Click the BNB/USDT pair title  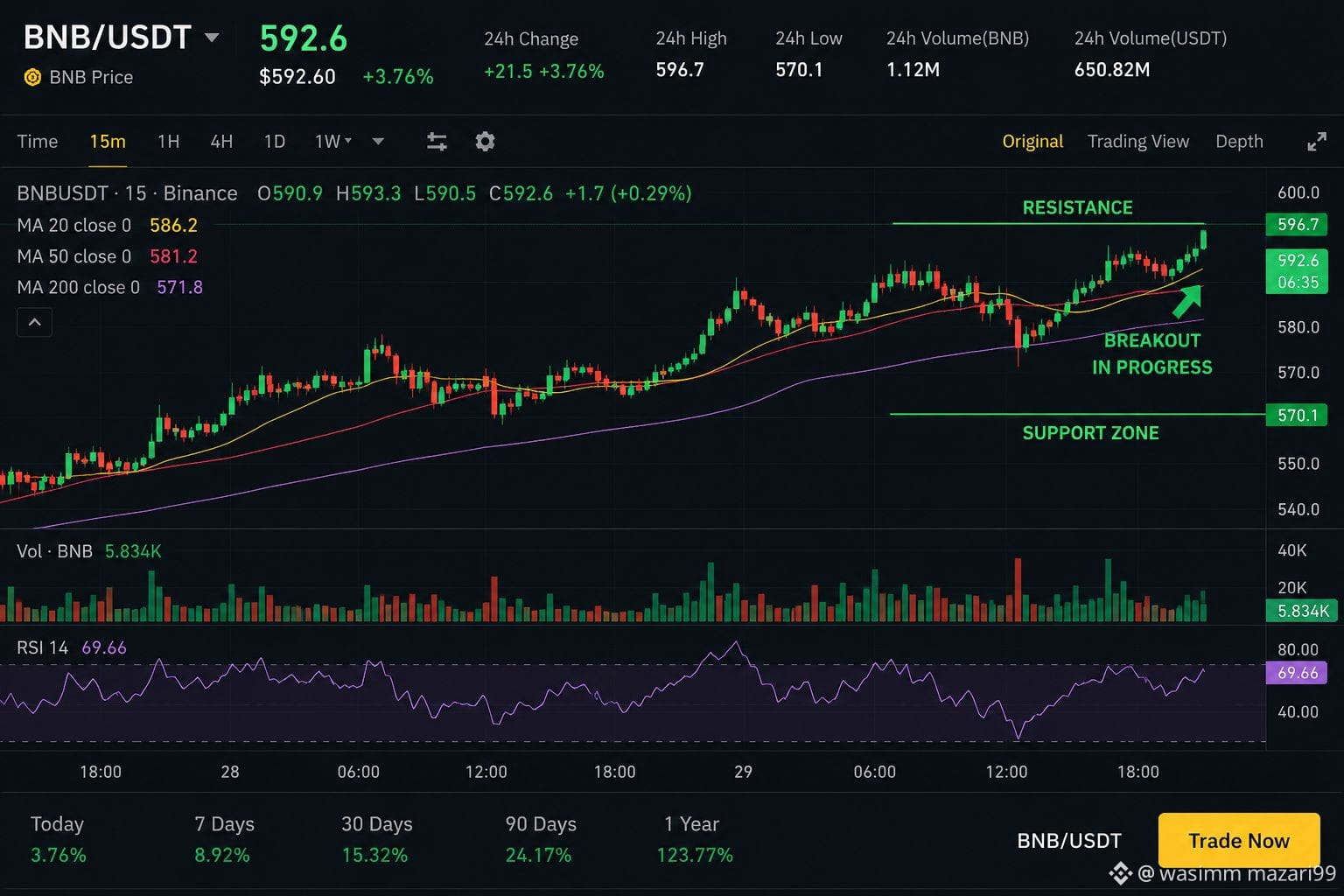point(107,38)
